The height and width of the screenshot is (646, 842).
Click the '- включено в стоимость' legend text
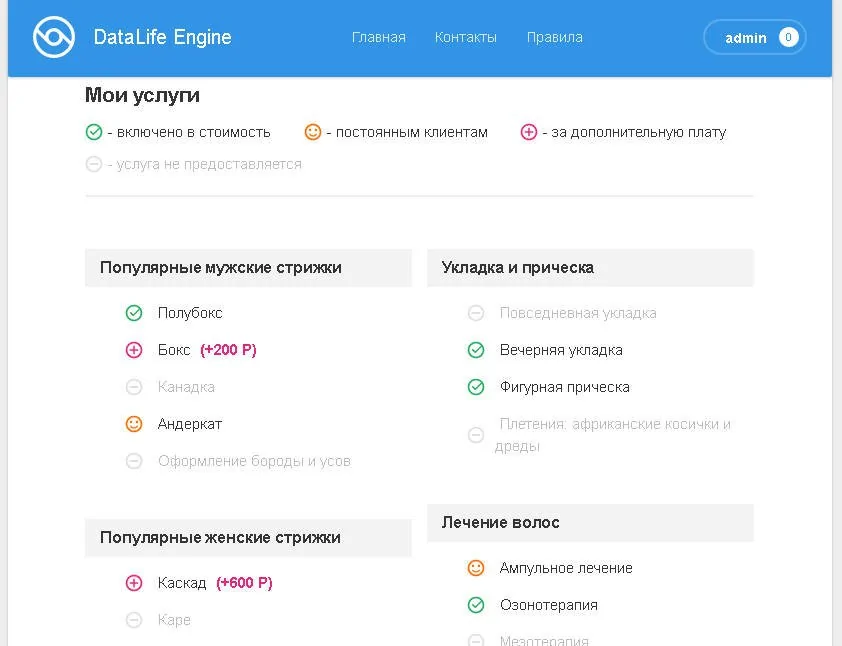(188, 132)
